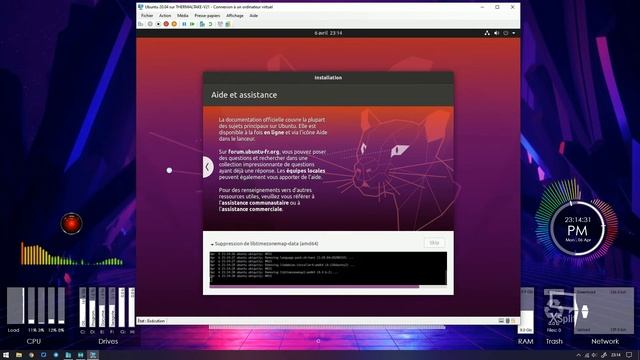Open the 'assistance commerciale' link

click(251, 209)
